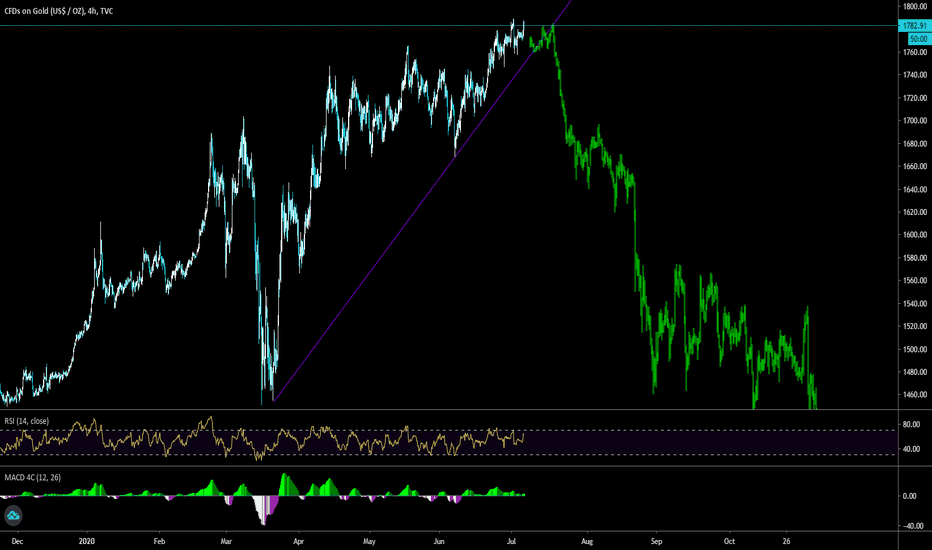Click the Aug label on time axis
The width and height of the screenshot is (932, 550).
pos(587,542)
